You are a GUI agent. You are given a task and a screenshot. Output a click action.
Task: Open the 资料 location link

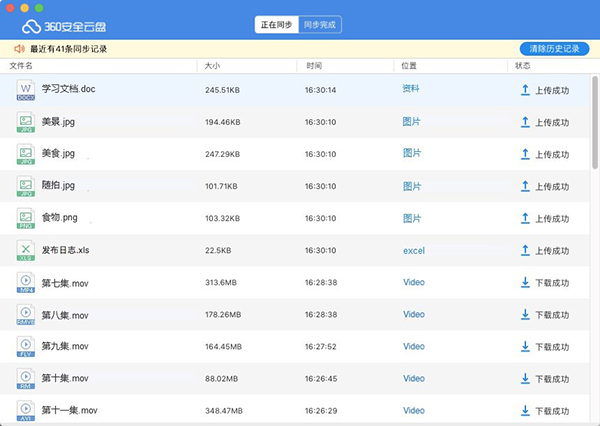click(411, 89)
